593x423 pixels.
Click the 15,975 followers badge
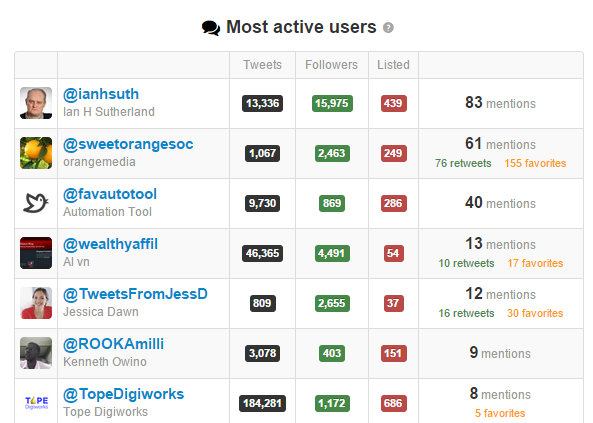click(332, 103)
